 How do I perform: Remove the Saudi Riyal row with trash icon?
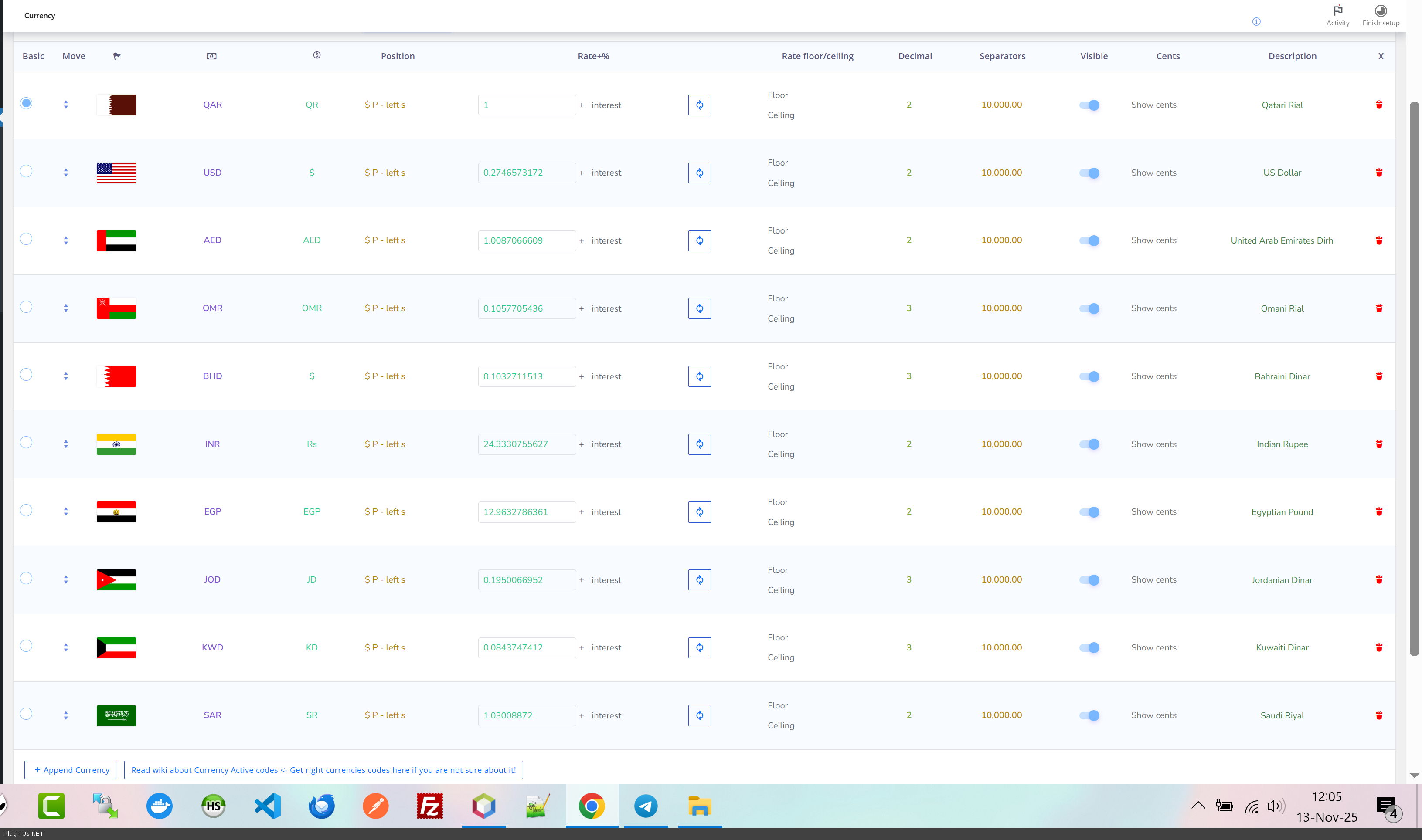[1379, 715]
